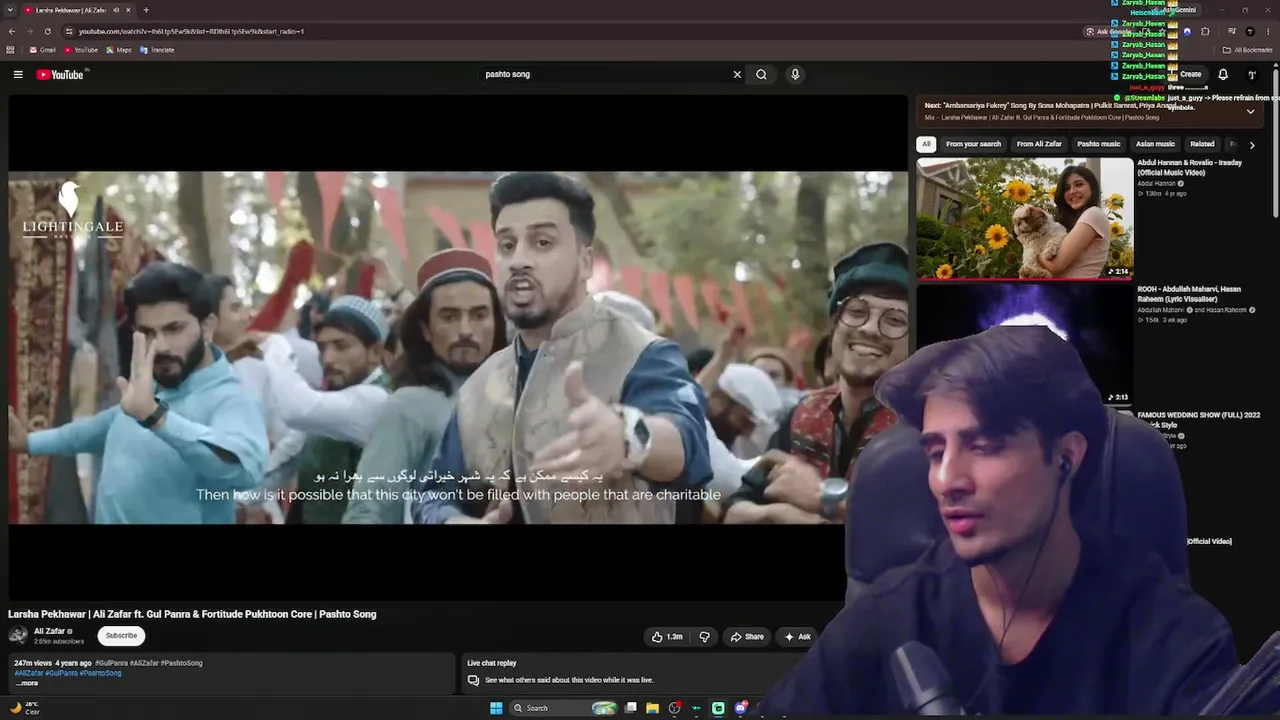Select the Pashto music chip

point(1098,144)
